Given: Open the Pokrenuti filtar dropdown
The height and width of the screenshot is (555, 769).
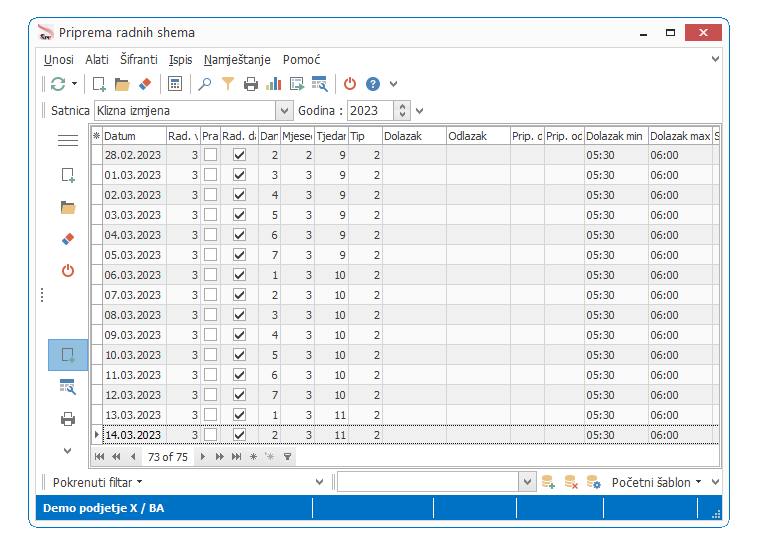Looking at the screenshot, I should (x=97, y=483).
